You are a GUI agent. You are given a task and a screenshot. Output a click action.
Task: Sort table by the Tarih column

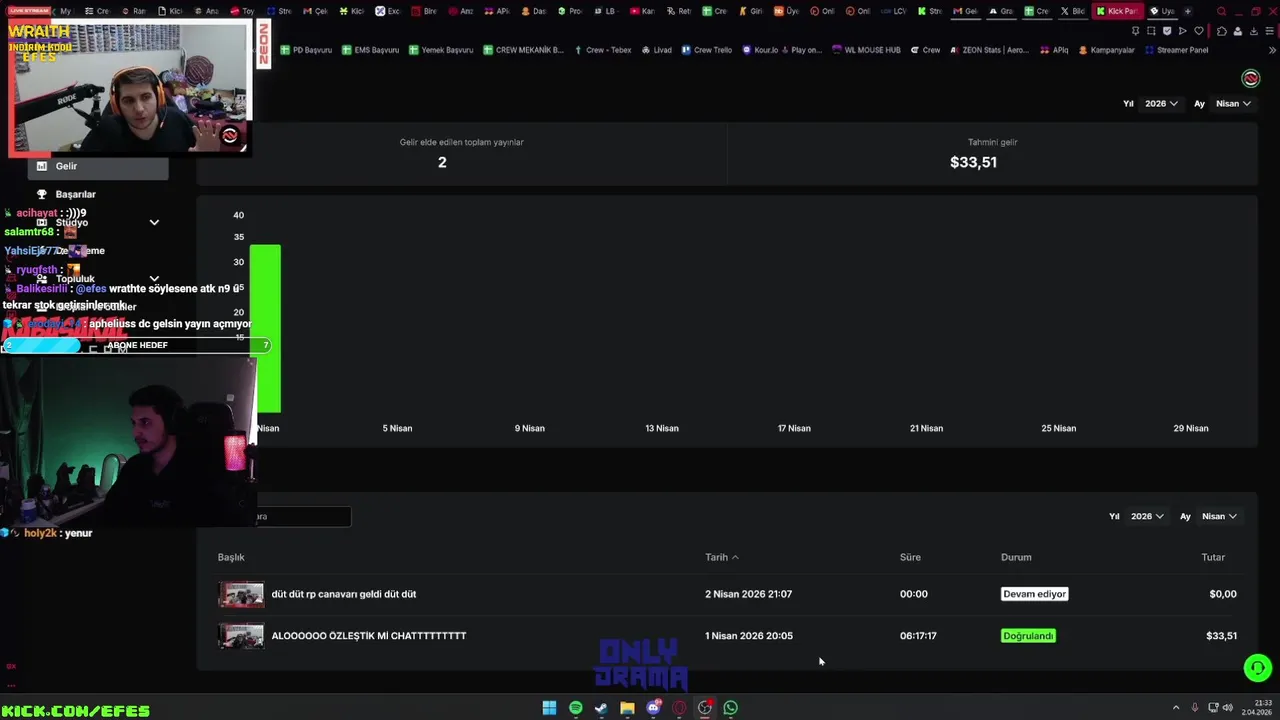click(722, 557)
